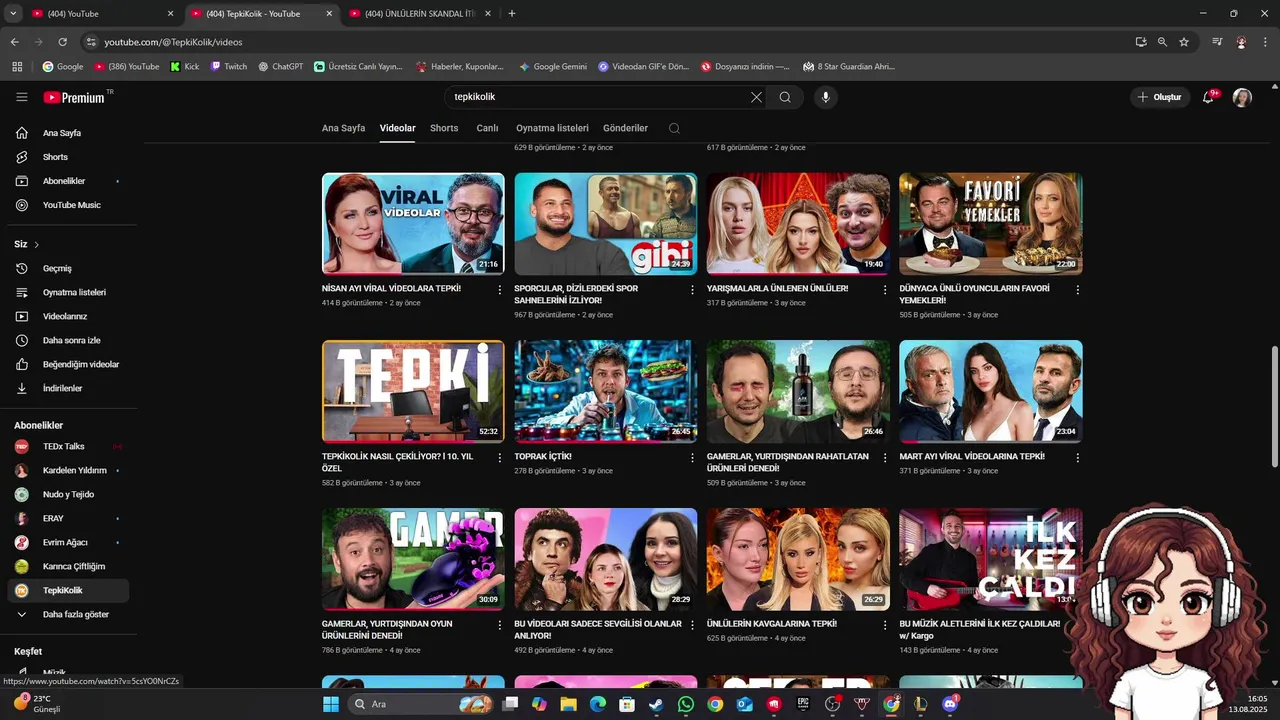This screenshot has height=720, width=1280.
Task: Click the YouTube search input field
Action: pyautogui.click(x=600, y=97)
